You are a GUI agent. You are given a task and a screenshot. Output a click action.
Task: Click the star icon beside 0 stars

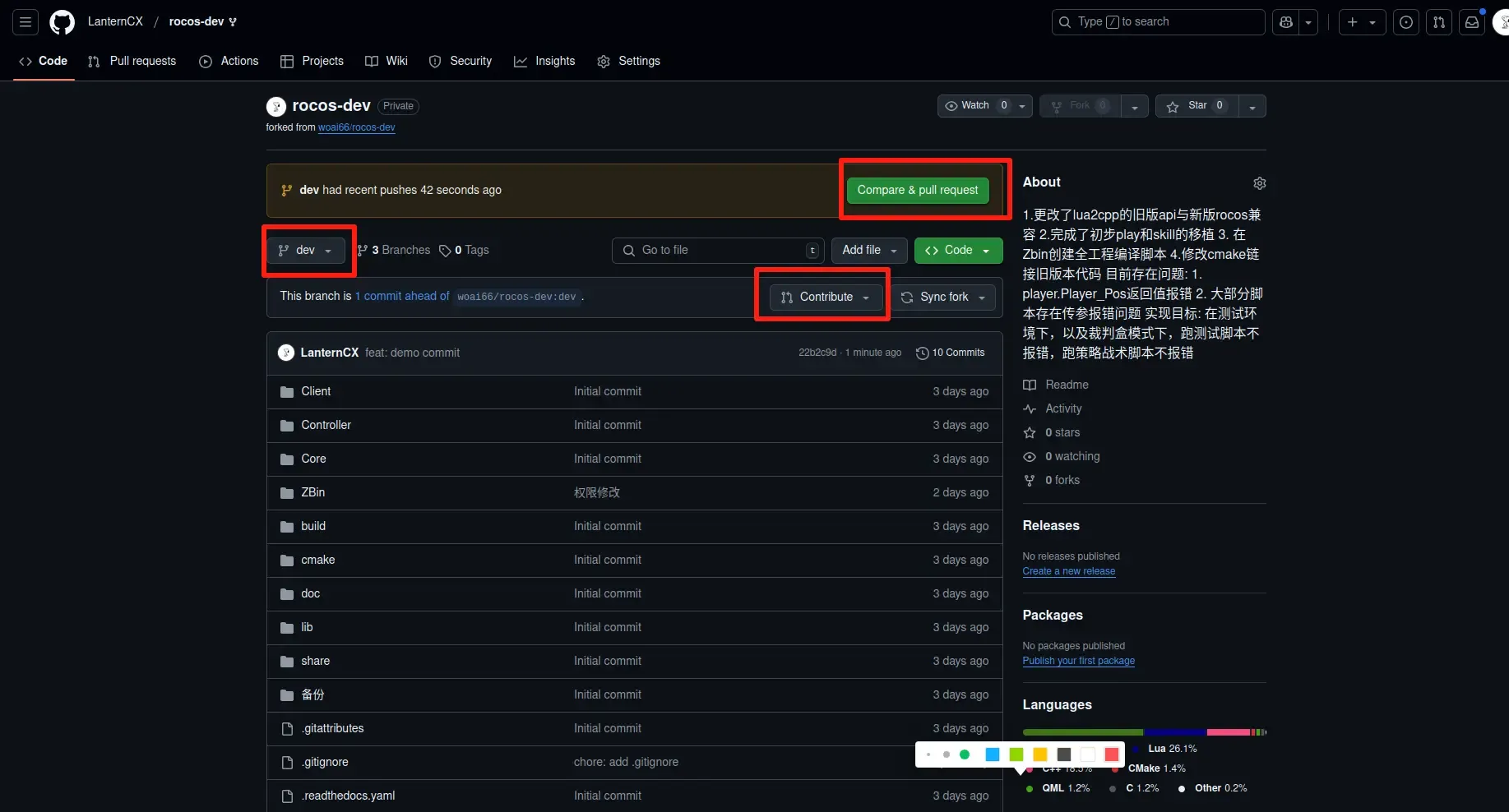pos(1030,432)
